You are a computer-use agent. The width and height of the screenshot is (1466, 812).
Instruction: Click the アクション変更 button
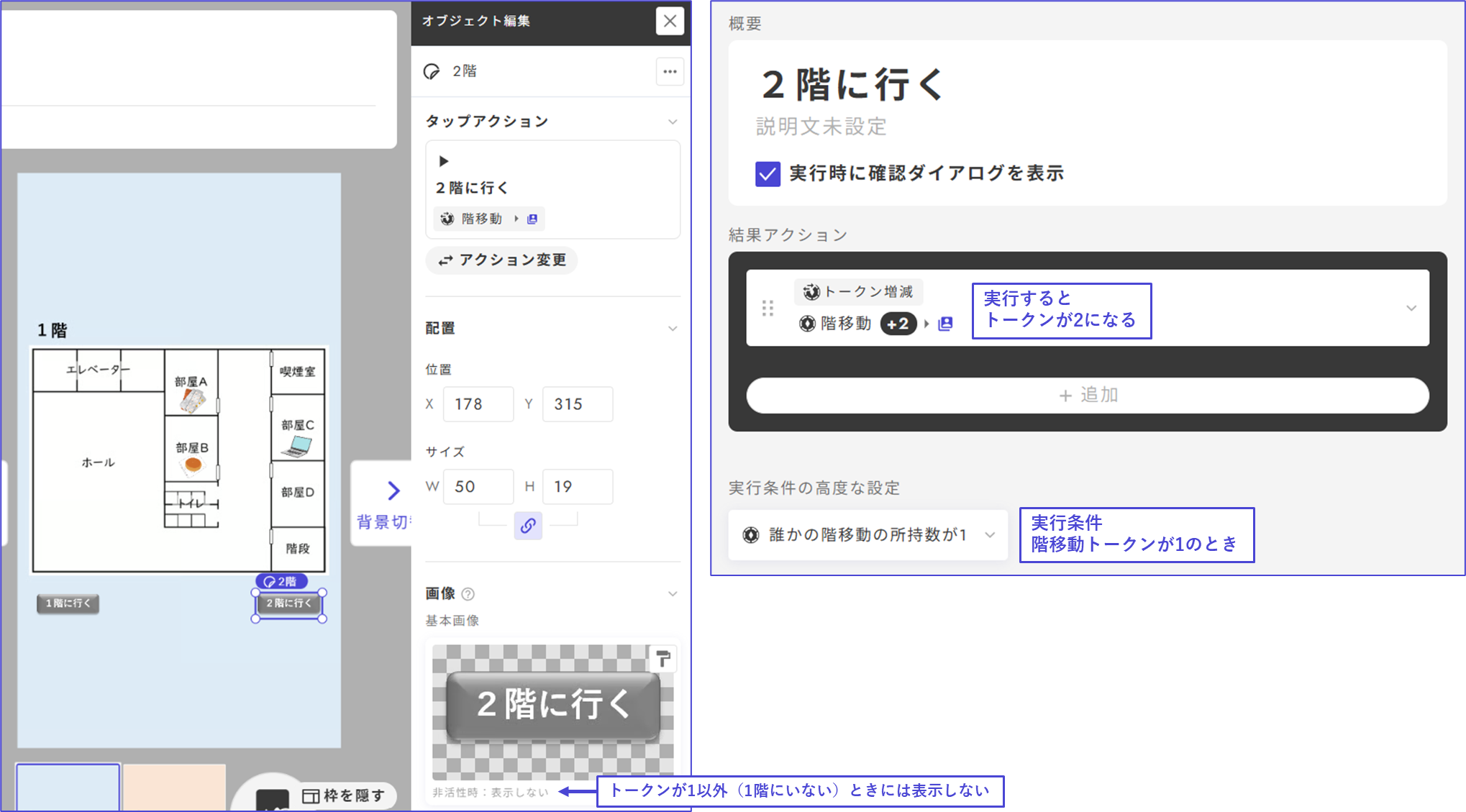pos(502,260)
